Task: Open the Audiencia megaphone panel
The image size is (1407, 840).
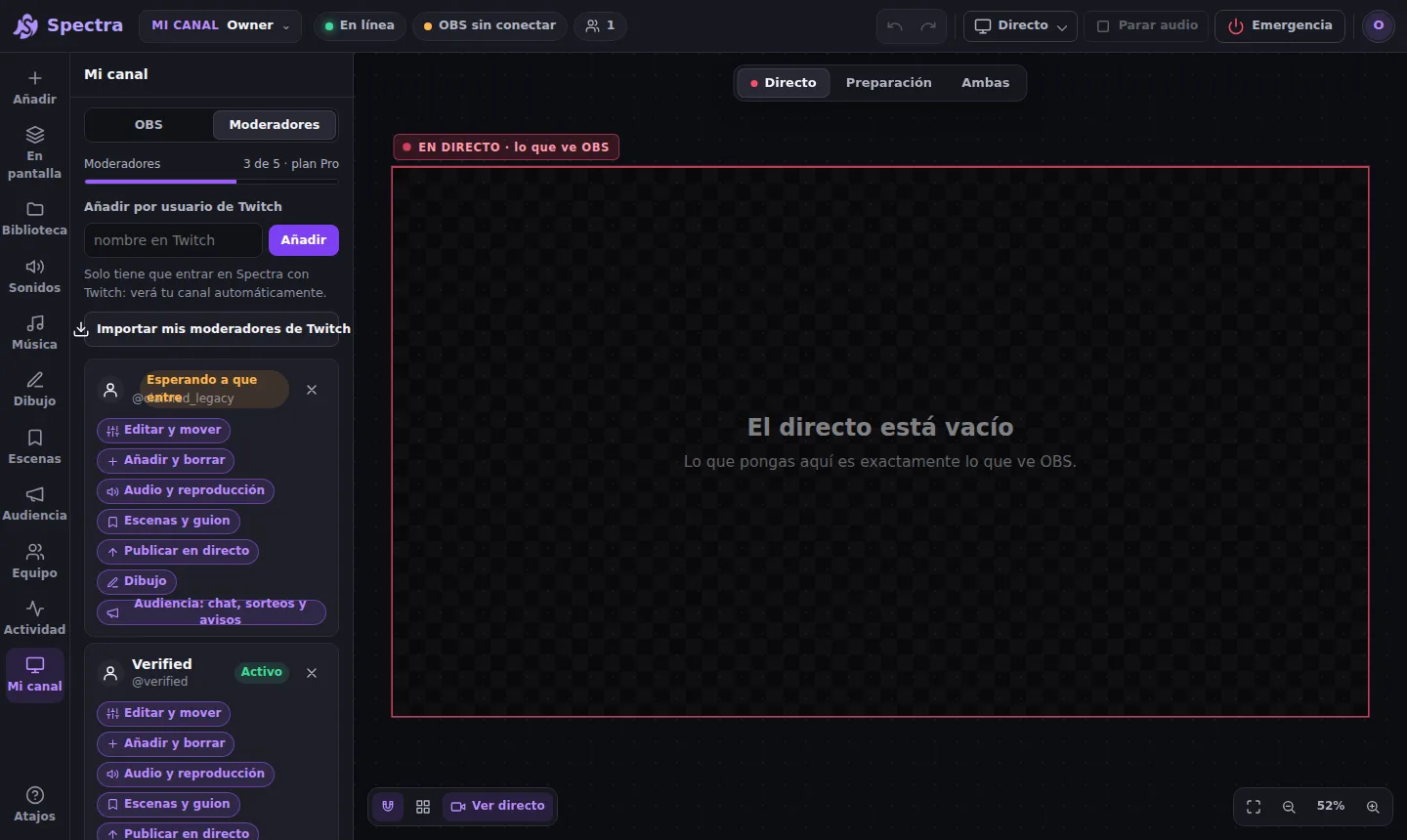Action: 34,504
